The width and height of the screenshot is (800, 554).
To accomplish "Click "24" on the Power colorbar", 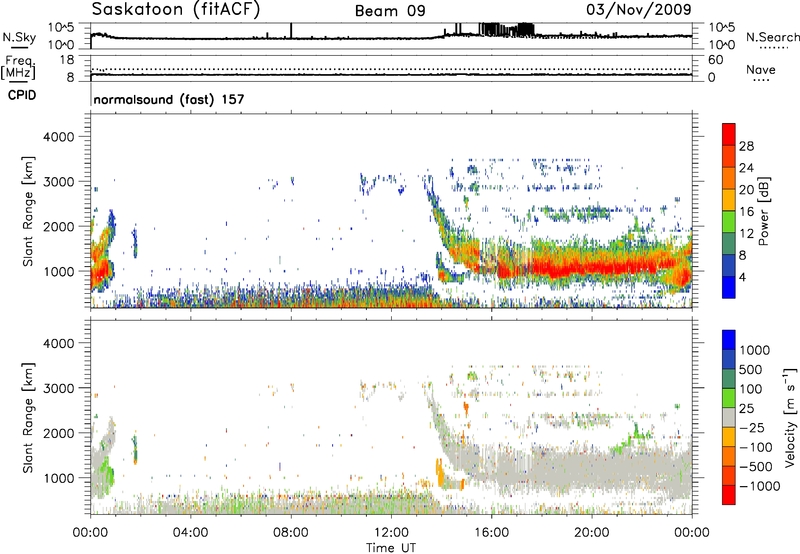I will [x=746, y=168].
